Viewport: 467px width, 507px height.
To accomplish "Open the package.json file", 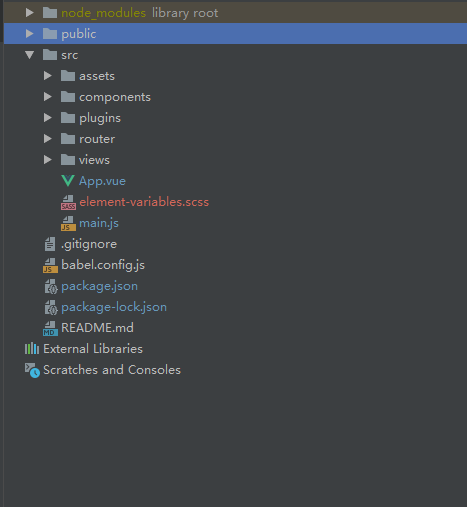I will click(99, 286).
